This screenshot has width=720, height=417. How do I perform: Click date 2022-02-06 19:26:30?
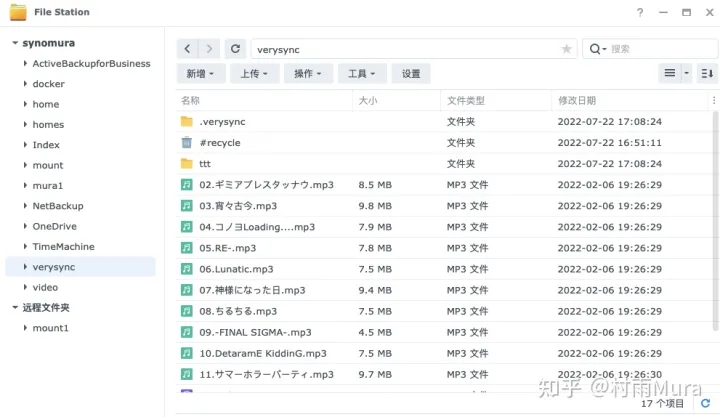click(x=609, y=374)
